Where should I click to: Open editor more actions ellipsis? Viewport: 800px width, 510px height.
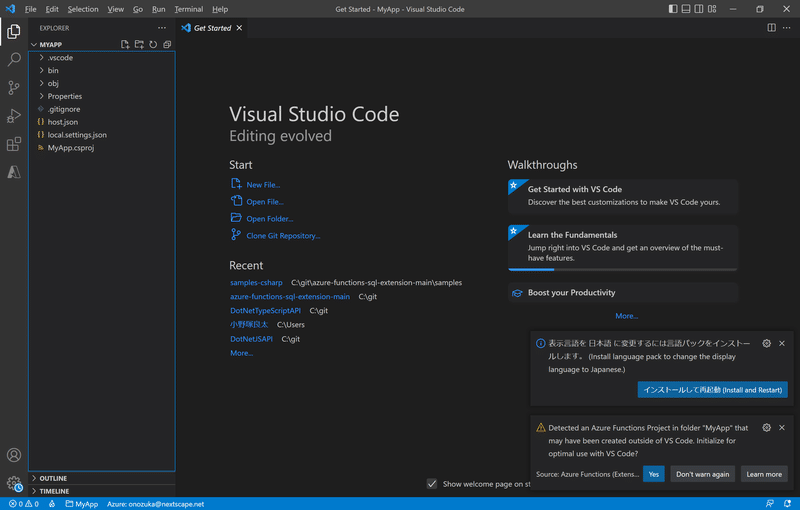(786, 28)
